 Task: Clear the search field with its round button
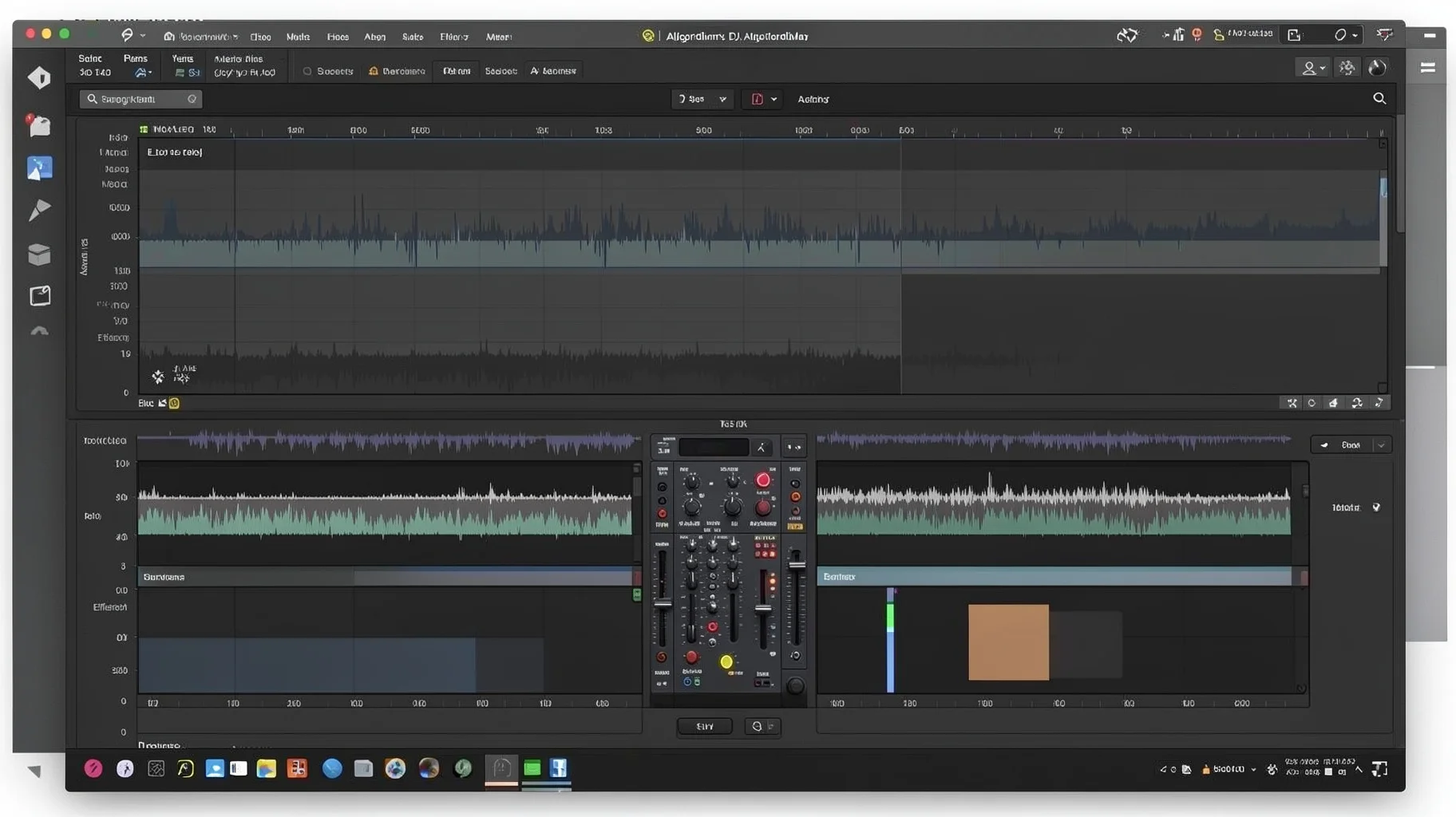tap(192, 99)
